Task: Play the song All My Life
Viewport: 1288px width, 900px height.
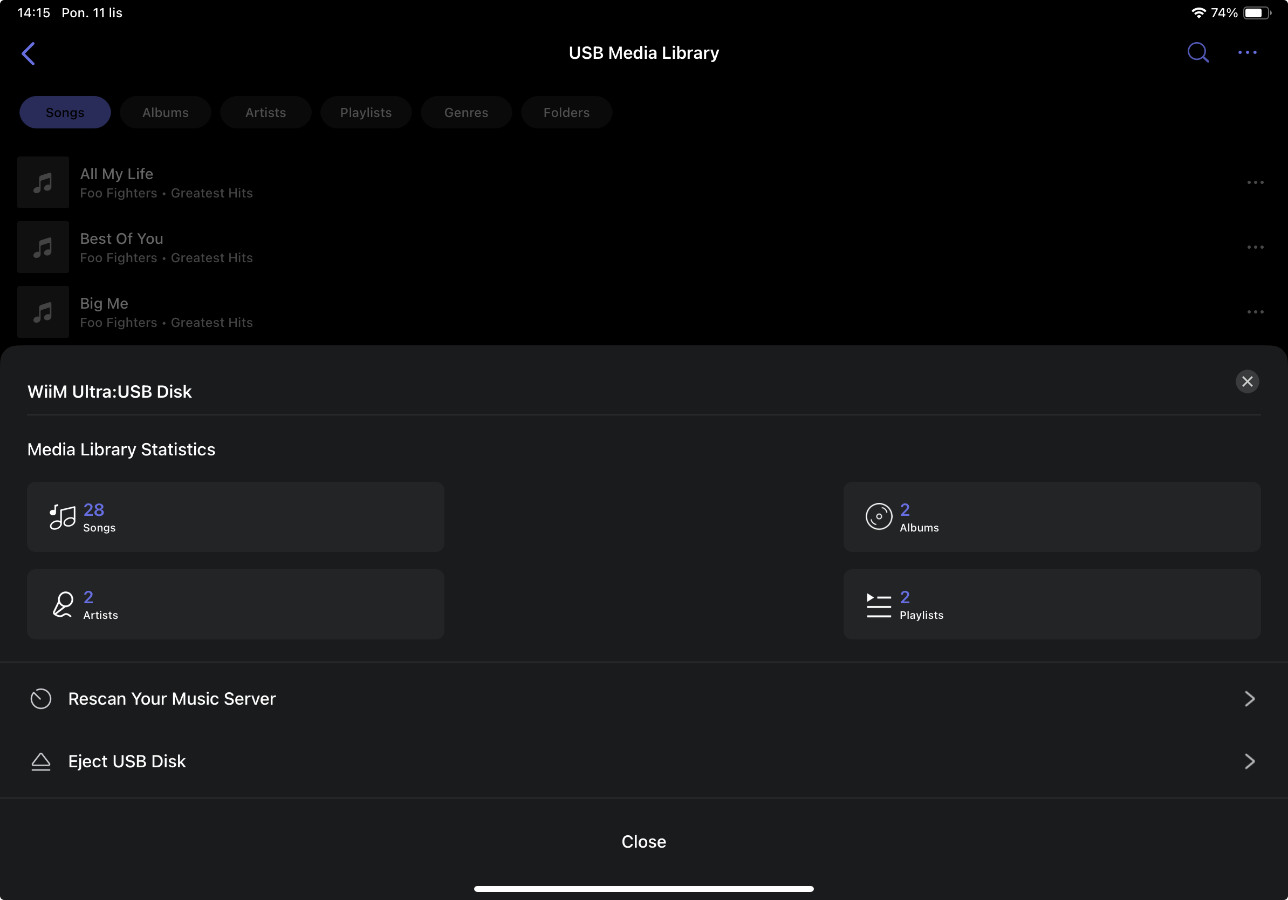Action: [644, 182]
